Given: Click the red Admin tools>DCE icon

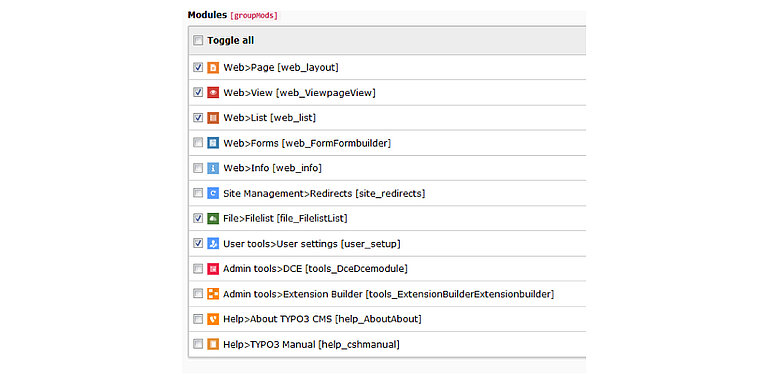Looking at the screenshot, I should pyautogui.click(x=213, y=269).
